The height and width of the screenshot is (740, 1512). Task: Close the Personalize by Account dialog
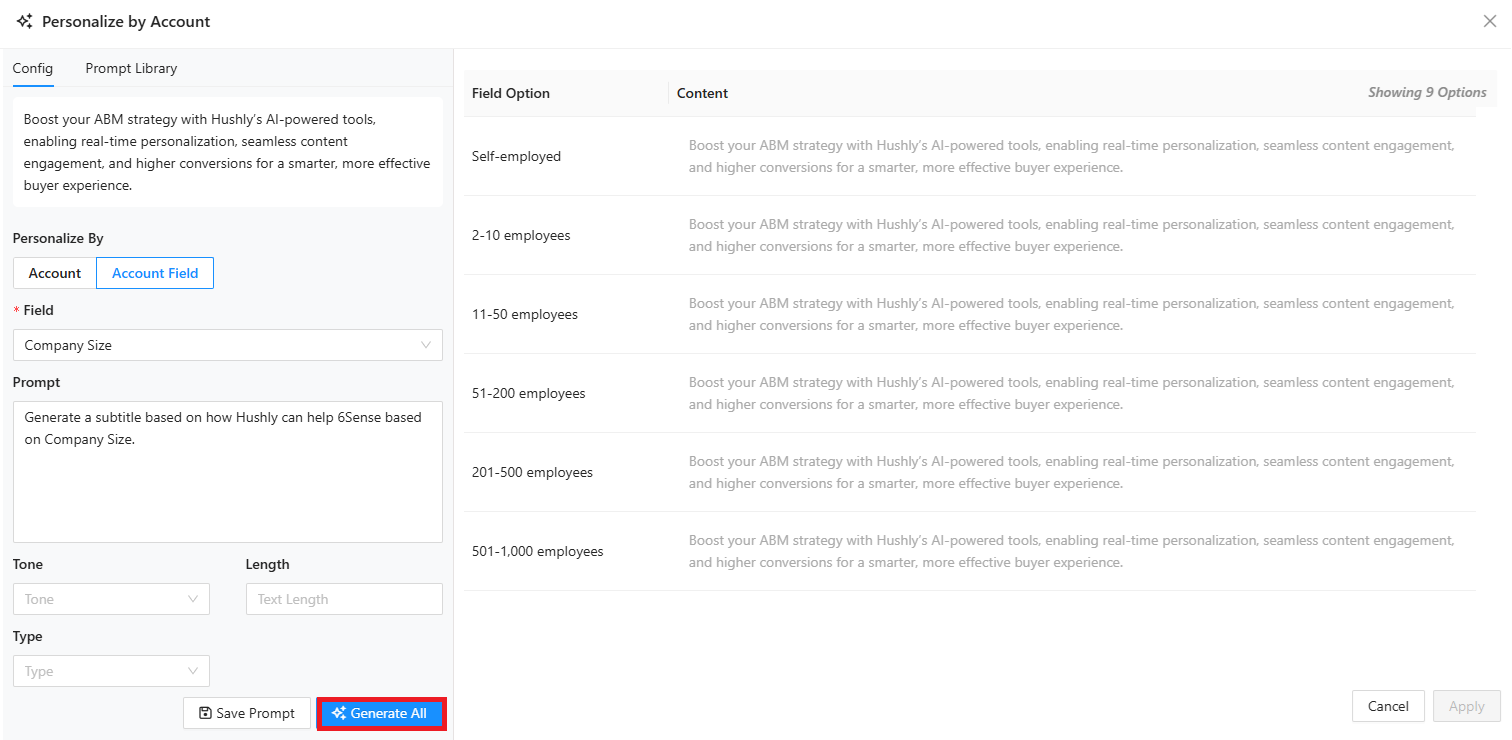[x=1490, y=21]
